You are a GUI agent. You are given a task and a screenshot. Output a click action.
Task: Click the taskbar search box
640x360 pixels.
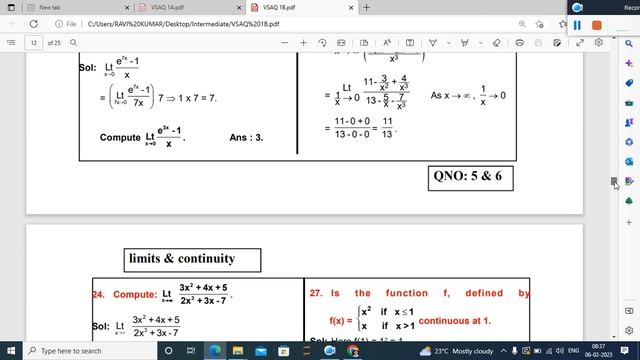(x=90, y=351)
